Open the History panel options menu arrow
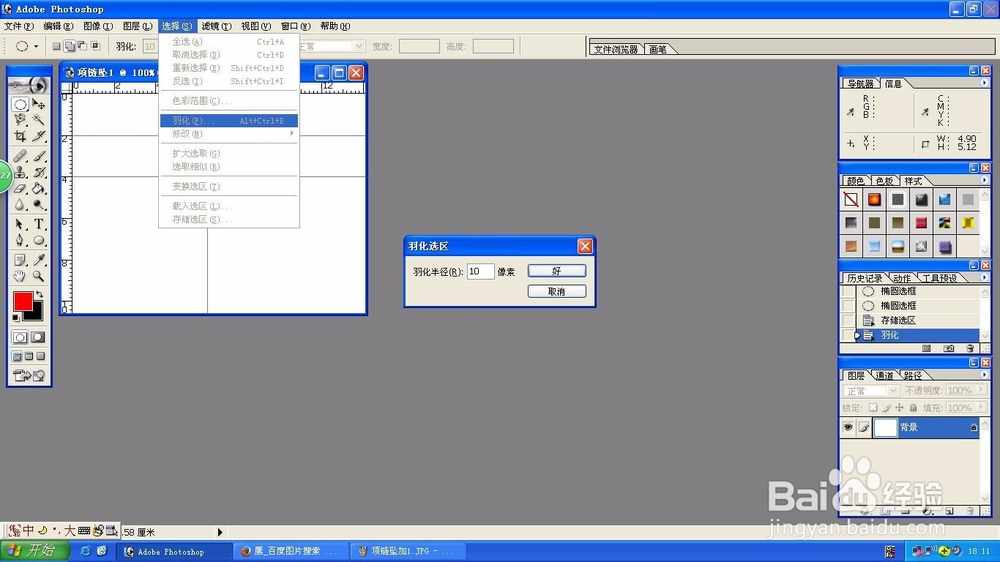Screen dimensions: 1000x562 [984, 277]
